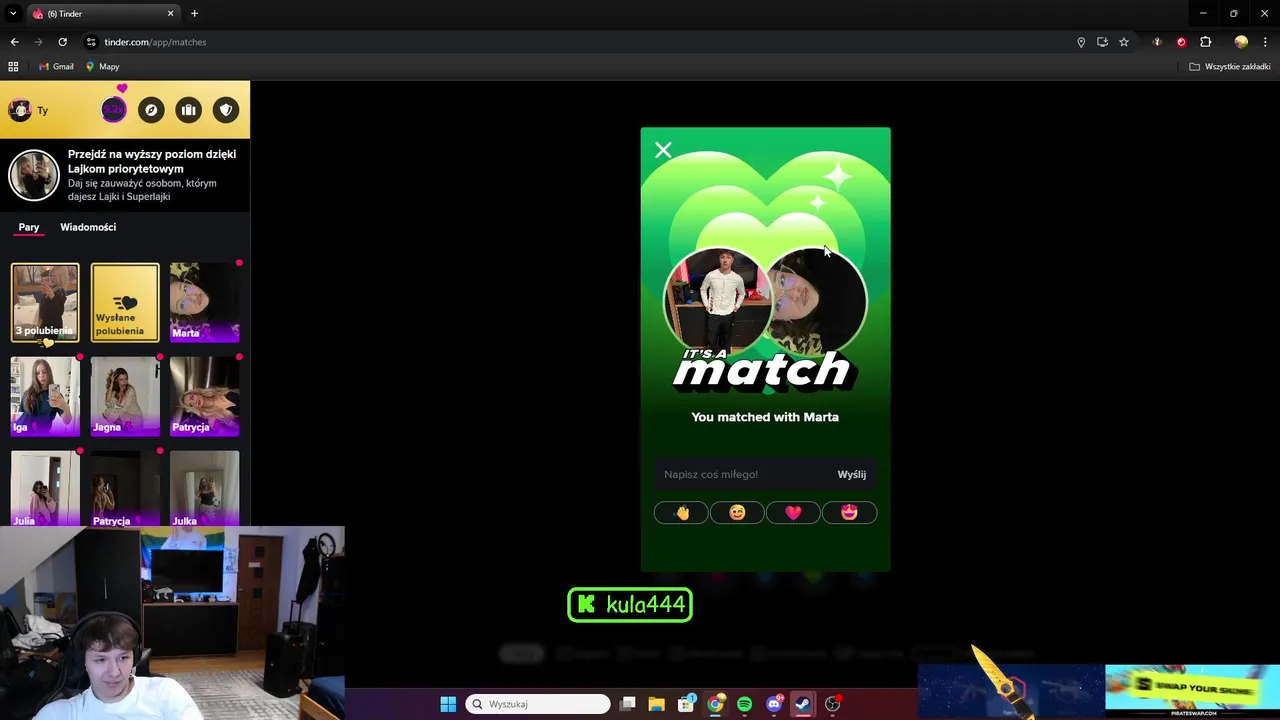The width and height of the screenshot is (1280, 720).
Task: Open Marta's match thumbnail
Action: 205,302
